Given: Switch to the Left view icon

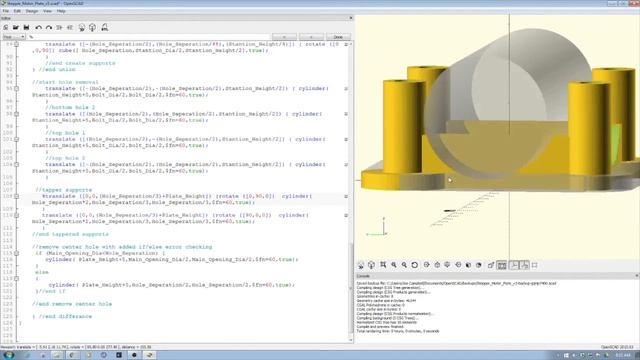Looking at the screenshot, I should click(458, 265).
